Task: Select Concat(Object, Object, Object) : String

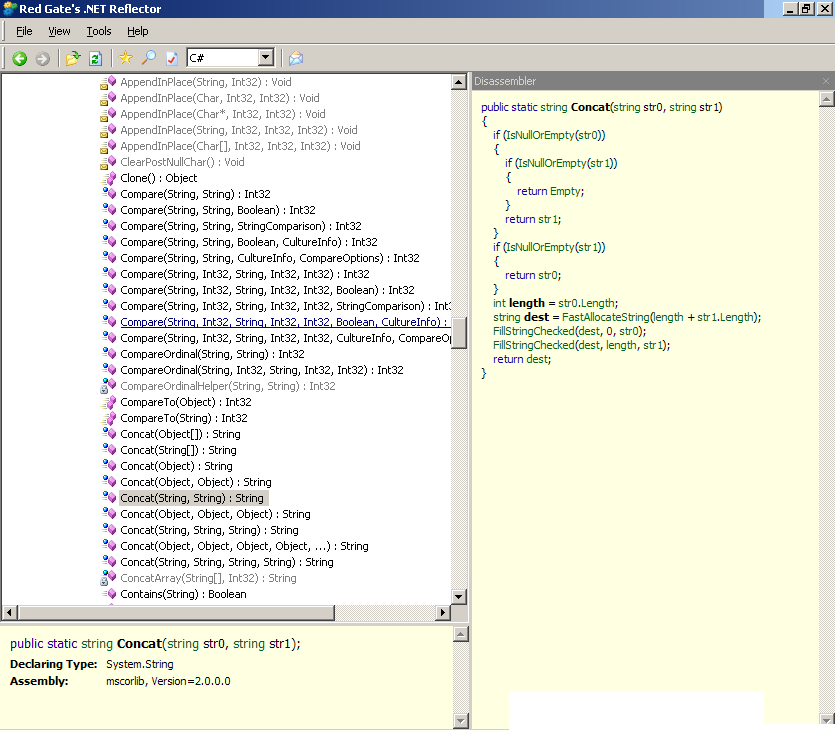Action: click(x=215, y=514)
